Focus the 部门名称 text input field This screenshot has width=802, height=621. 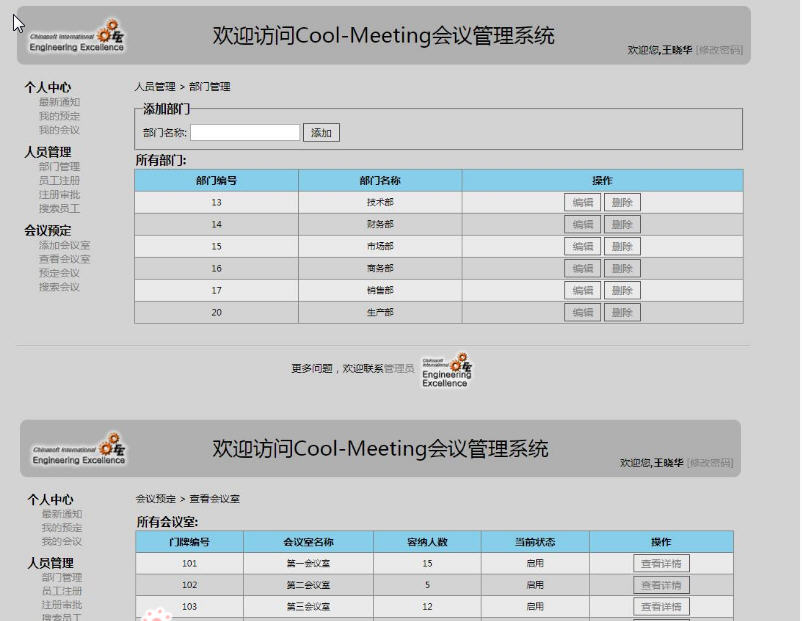[x=245, y=132]
